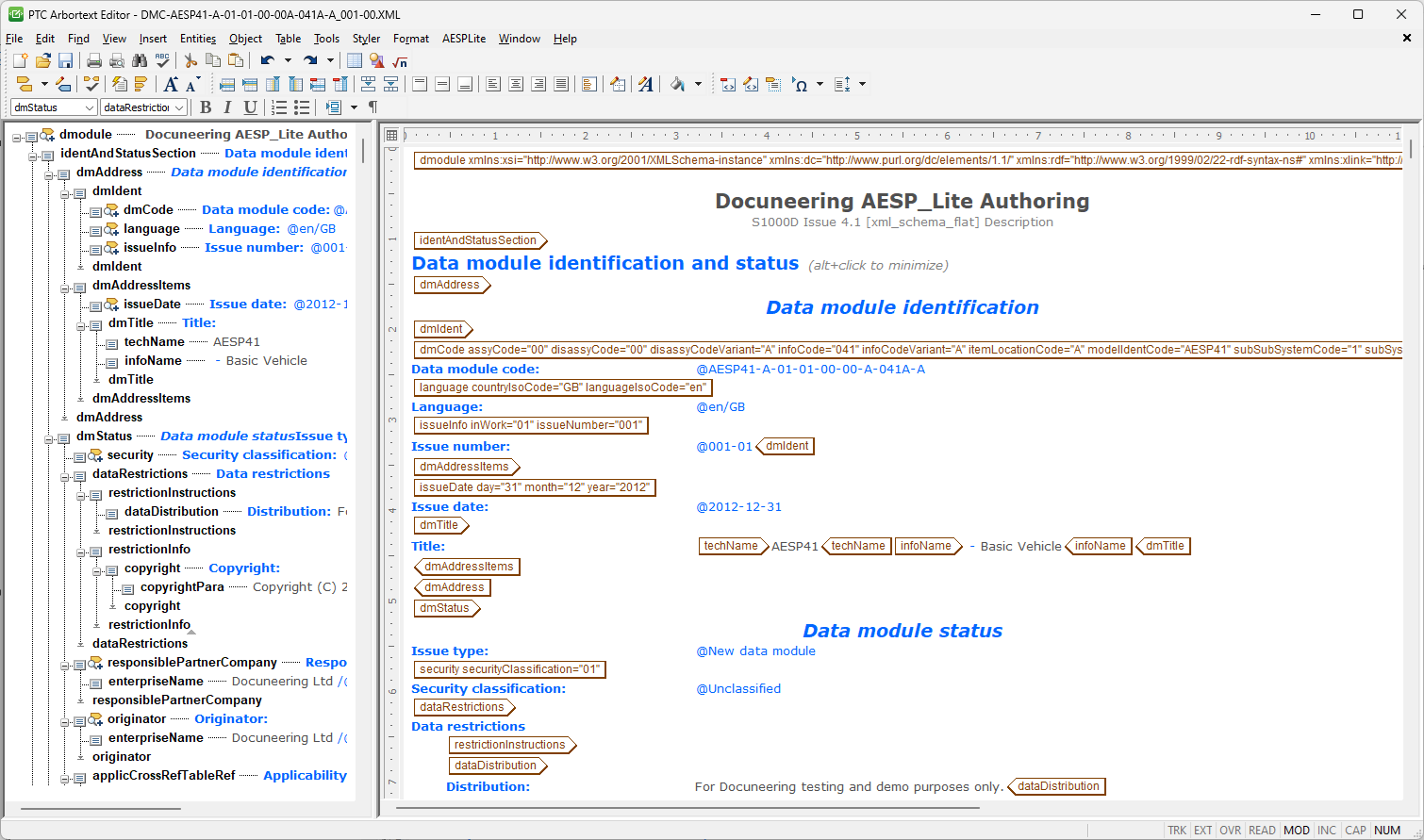Open the AESPLite menu
The width and height of the screenshot is (1424, 840).
pyautogui.click(x=464, y=39)
